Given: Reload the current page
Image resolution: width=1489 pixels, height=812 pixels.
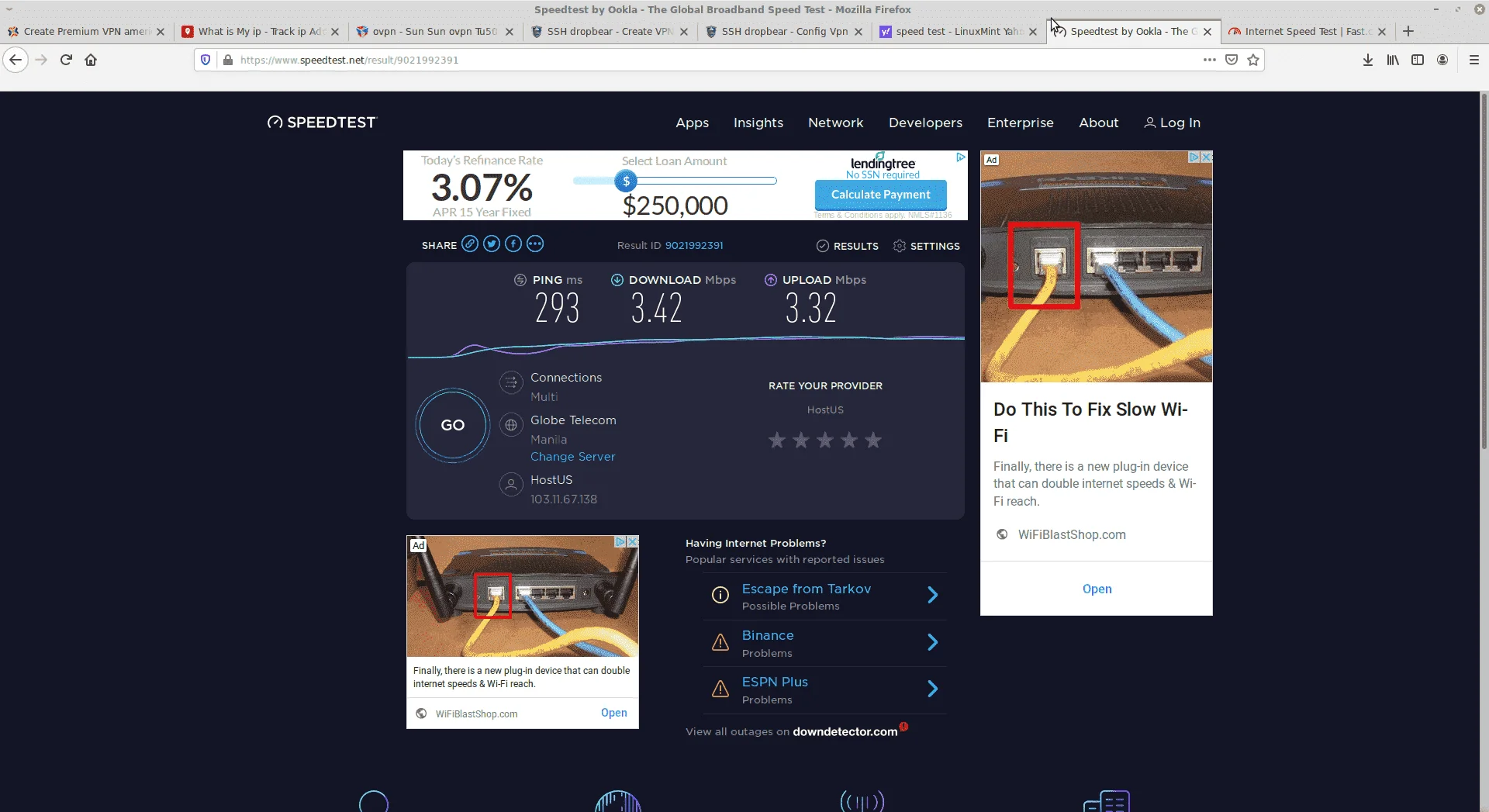Looking at the screenshot, I should click(66, 60).
